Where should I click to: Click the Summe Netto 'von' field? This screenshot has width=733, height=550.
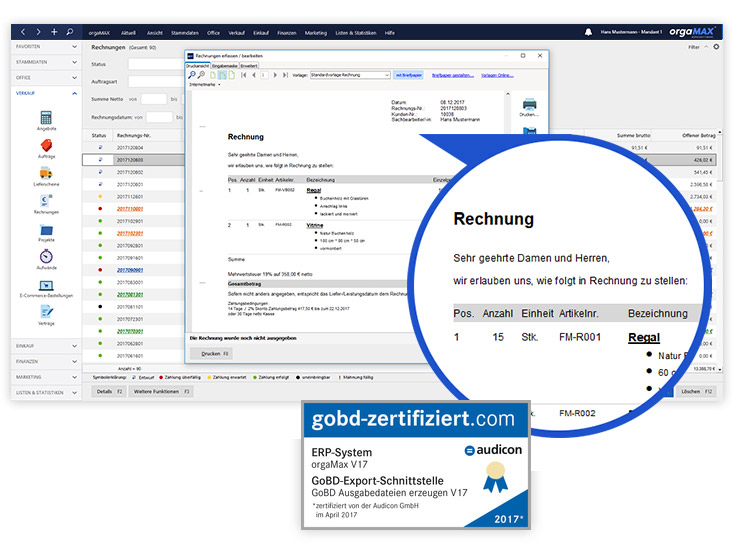(153, 99)
